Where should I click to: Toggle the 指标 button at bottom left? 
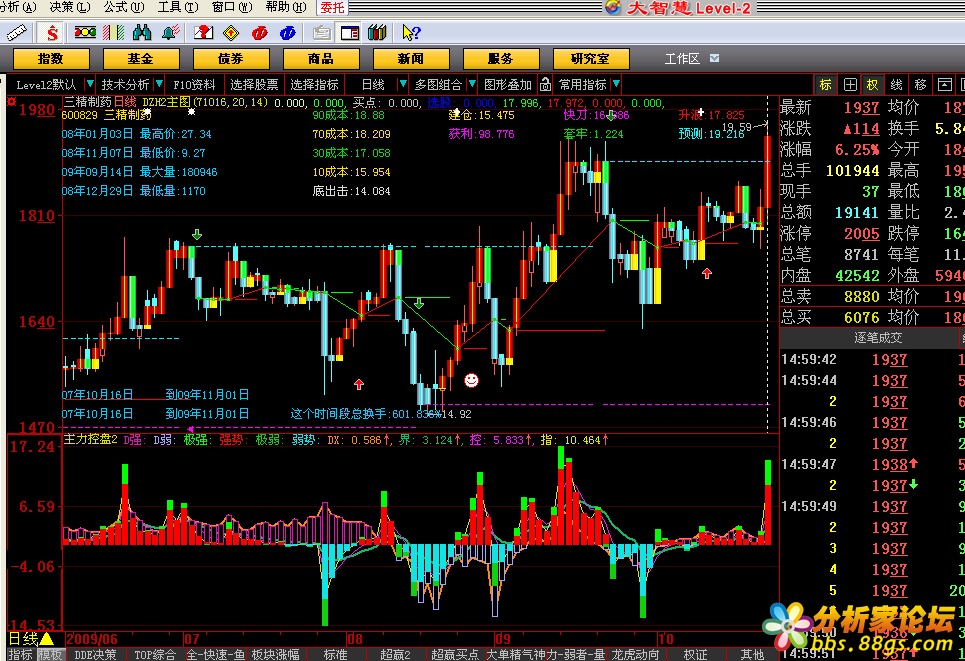21,655
